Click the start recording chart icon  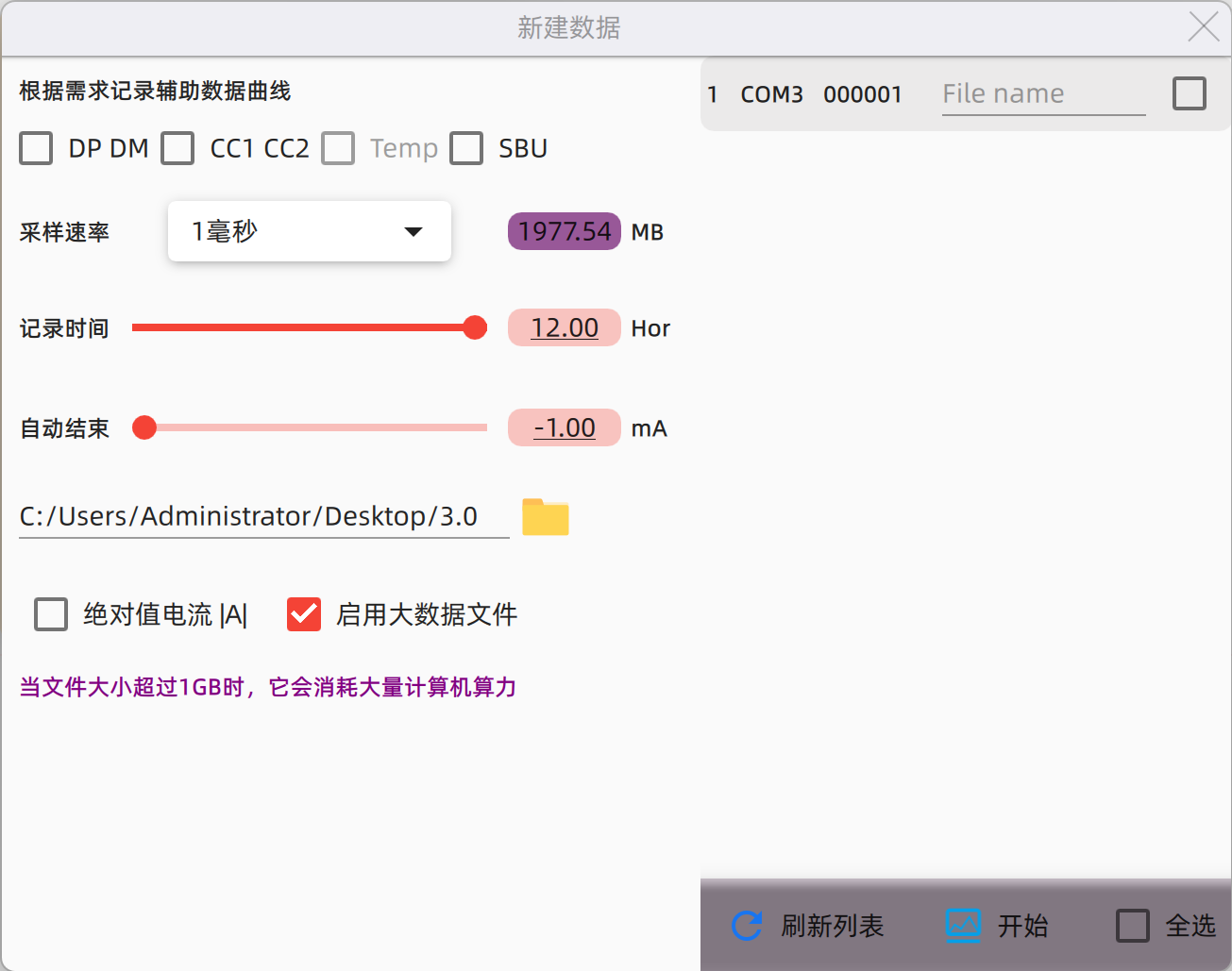tap(964, 926)
